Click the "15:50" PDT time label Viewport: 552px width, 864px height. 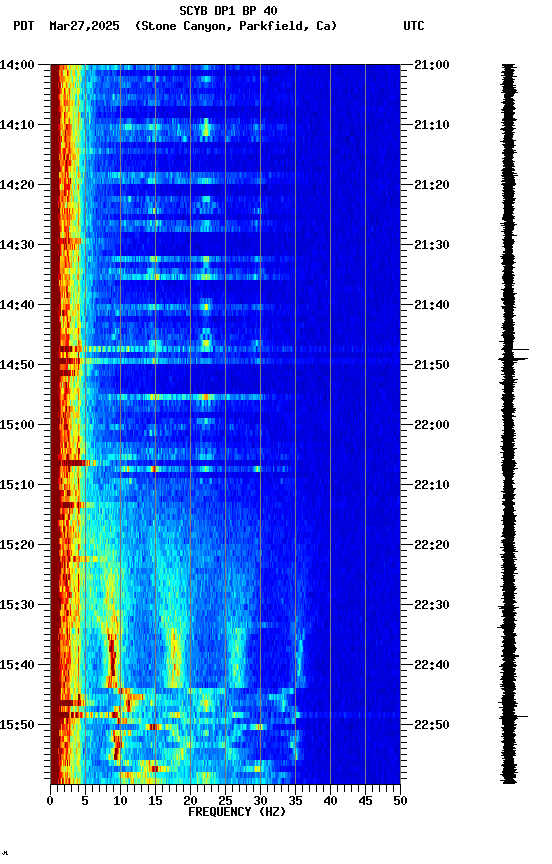click(17, 725)
